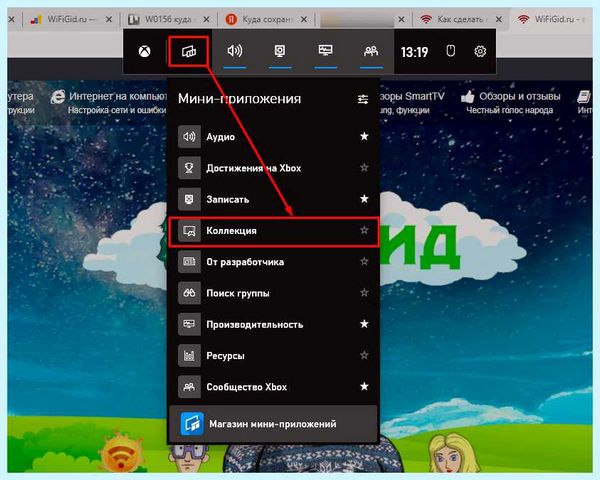This screenshot has width=600, height=480.
Task: Open Магазин мини-приложений
Action: [x=273, y=424]
